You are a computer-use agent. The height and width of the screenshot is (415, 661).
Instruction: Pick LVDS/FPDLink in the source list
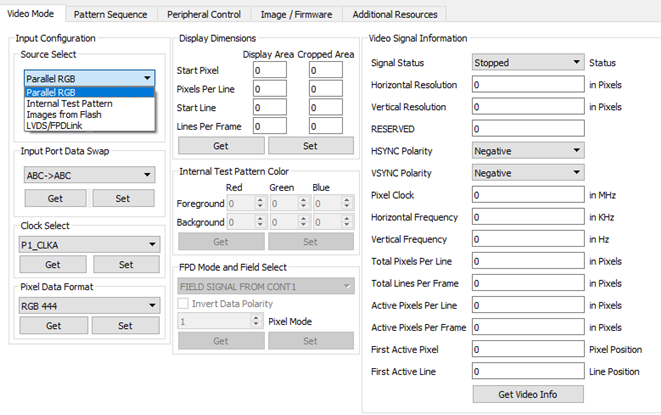tap(56, 125)
